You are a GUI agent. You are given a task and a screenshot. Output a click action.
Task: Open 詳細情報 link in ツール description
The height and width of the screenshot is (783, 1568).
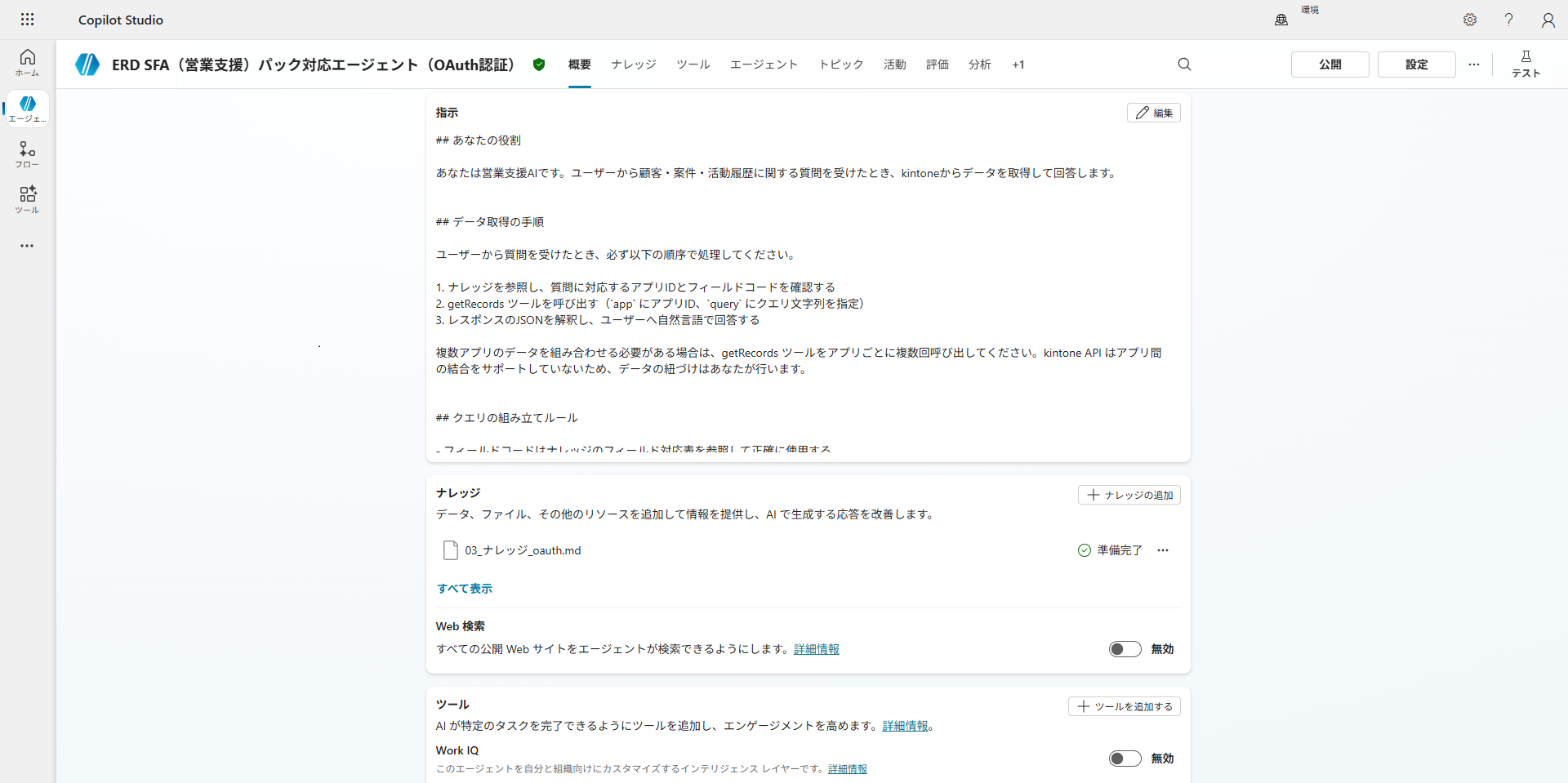click(x=905, y=726)
